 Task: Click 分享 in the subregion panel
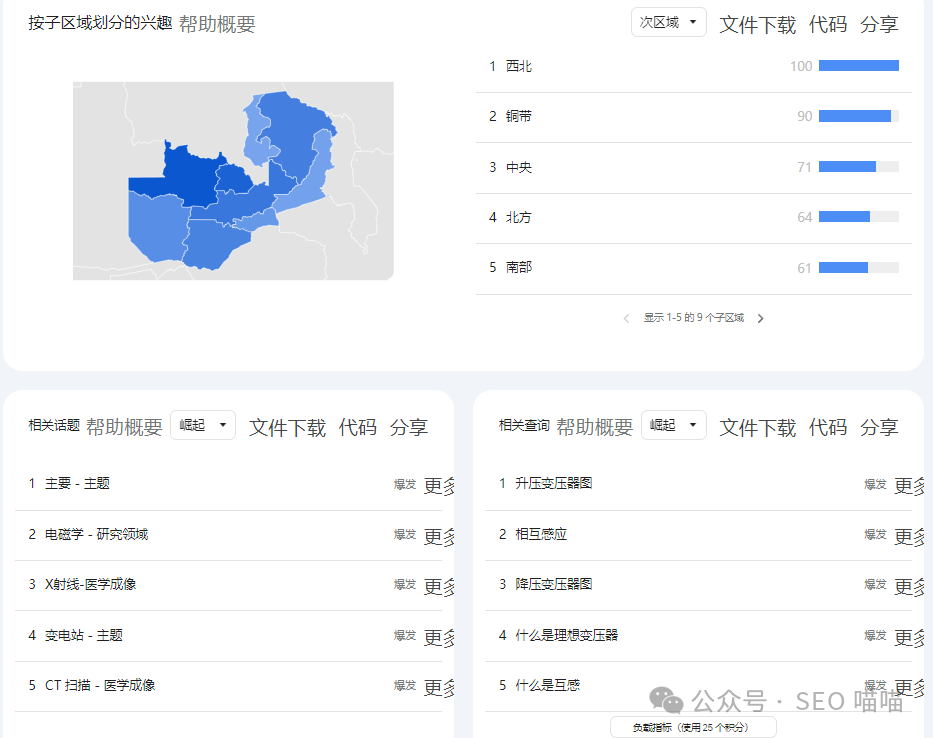pos(879,25)
